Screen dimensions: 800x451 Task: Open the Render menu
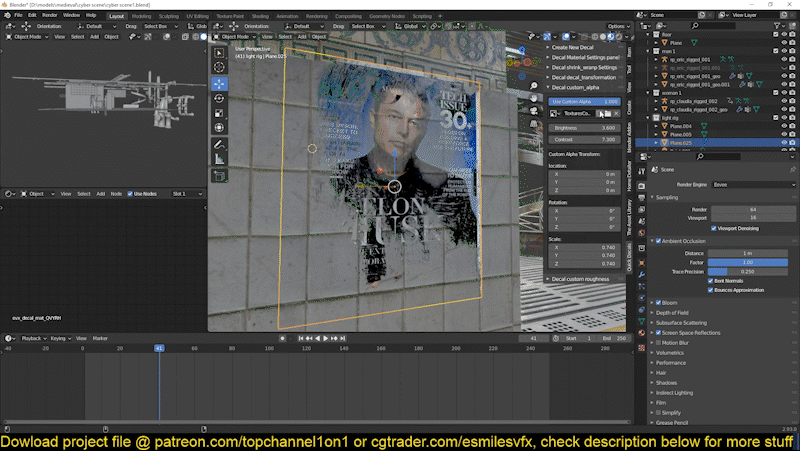[49, 15]
